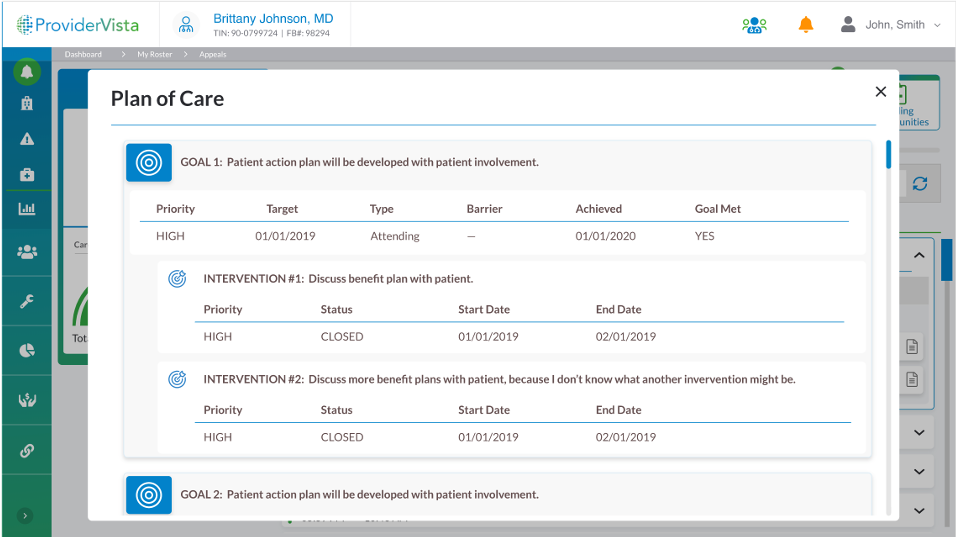Click the Plan of Care modal scrollbar
956x537 pixels.
888,156
